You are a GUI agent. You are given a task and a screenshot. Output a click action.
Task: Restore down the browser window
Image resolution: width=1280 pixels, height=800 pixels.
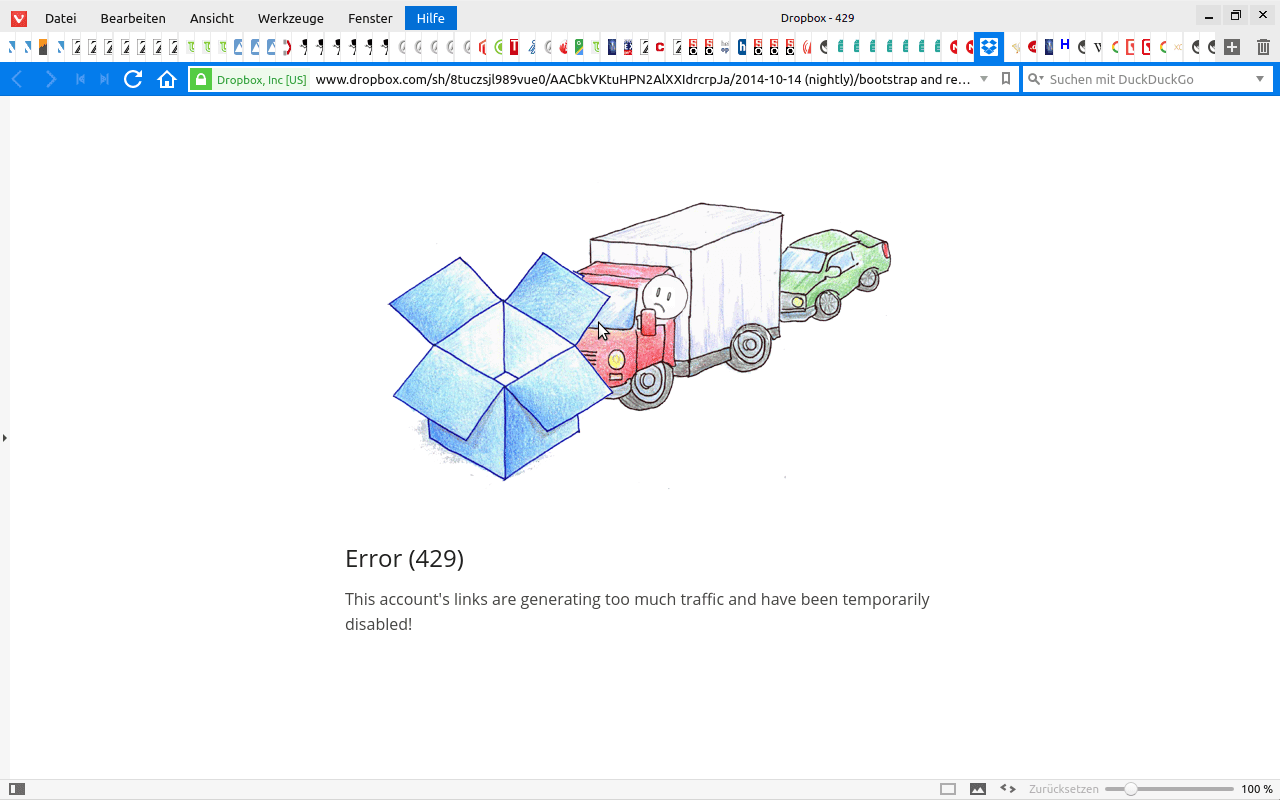(x=1236, y=17)
